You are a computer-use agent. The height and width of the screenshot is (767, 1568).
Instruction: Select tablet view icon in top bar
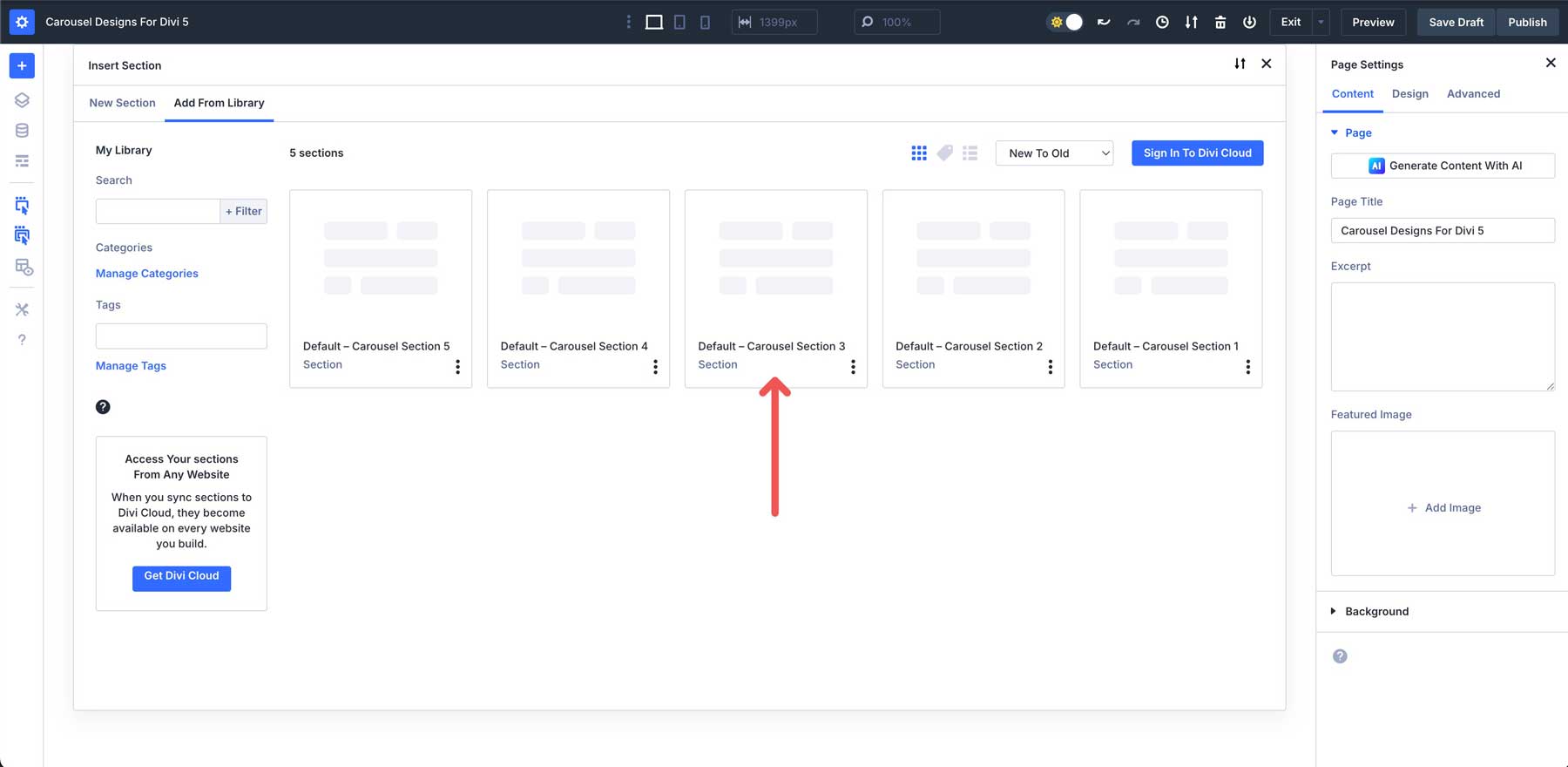[x=679, y=22]
